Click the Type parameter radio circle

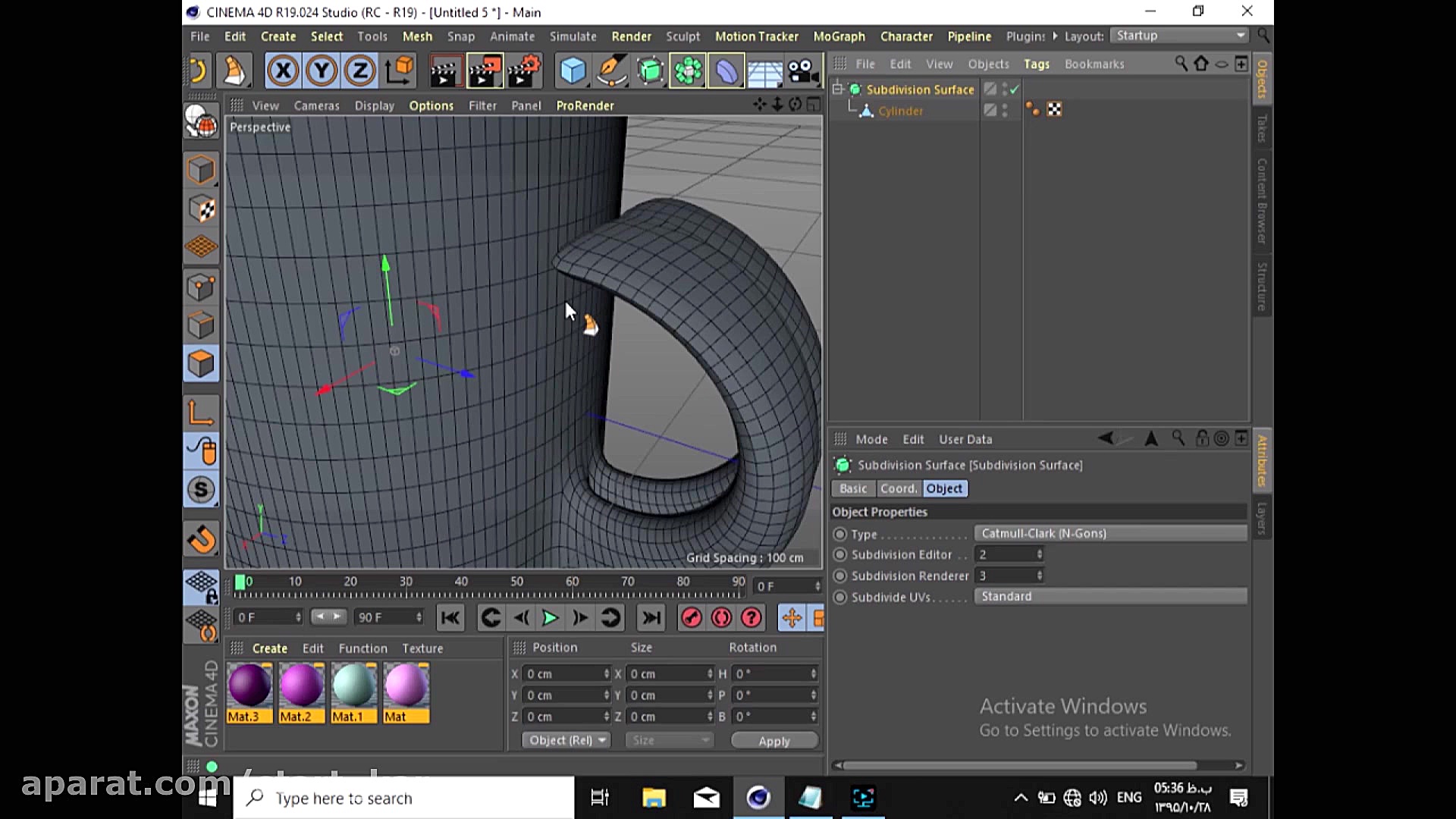click(839, 534)
